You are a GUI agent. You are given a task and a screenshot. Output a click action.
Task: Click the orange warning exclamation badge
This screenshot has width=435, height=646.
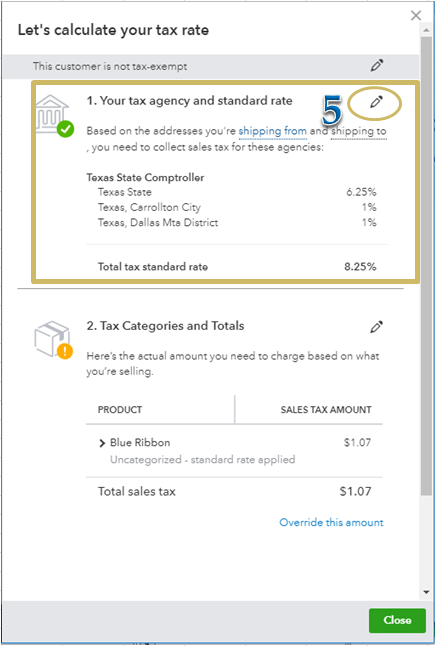(x=65, y=351)
